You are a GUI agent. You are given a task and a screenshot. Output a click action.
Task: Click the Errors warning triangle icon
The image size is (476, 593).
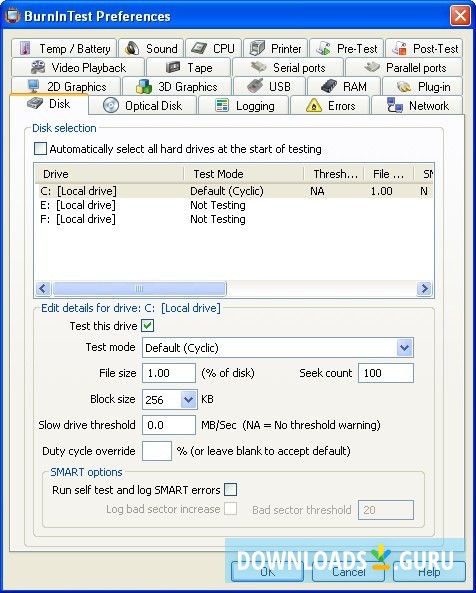(x=314, y=106)
